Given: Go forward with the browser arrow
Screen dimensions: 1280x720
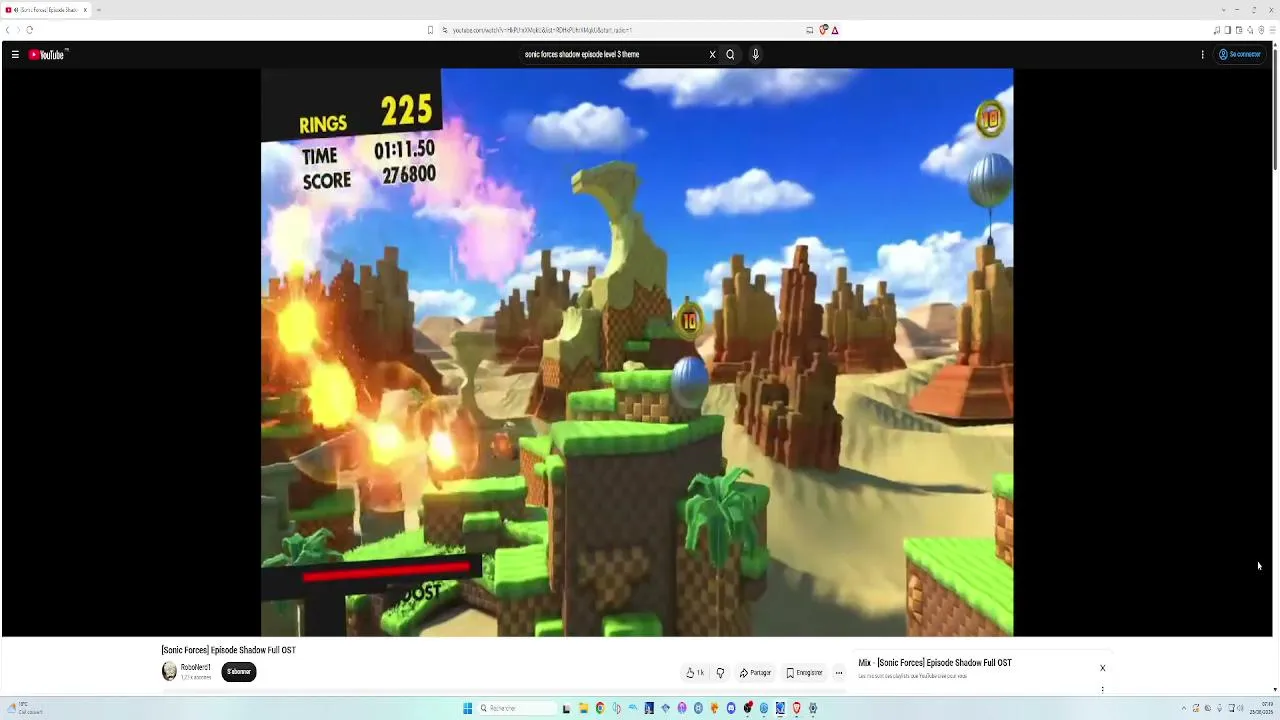Looking at the screenshot, I should [18, 30].
